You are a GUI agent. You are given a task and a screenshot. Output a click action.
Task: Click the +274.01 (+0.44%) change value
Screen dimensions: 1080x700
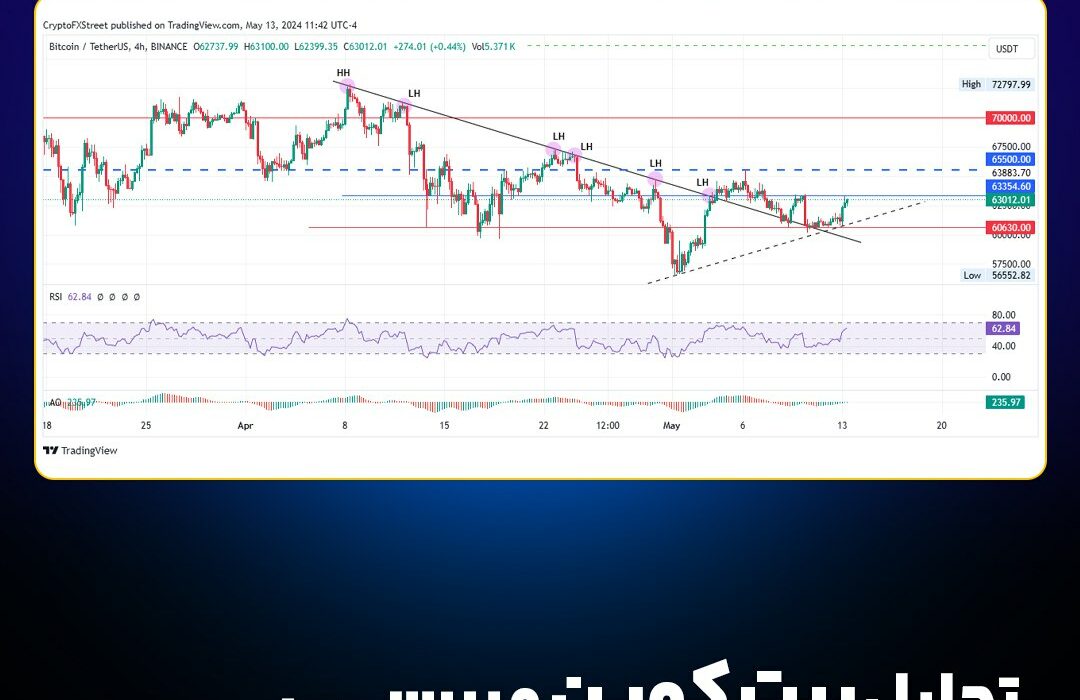point(429,47)
